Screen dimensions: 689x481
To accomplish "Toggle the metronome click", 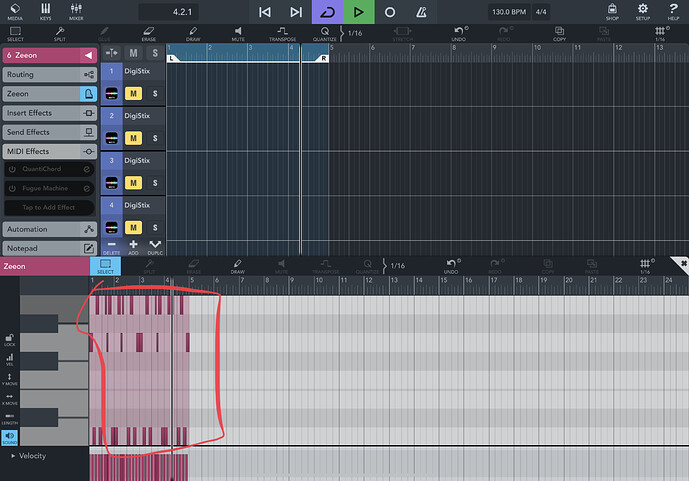I will click(x=421, y=12).
